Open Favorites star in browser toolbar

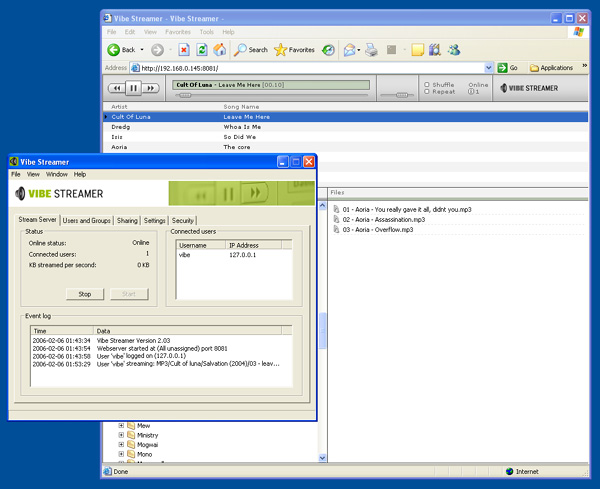pos(281,49)
